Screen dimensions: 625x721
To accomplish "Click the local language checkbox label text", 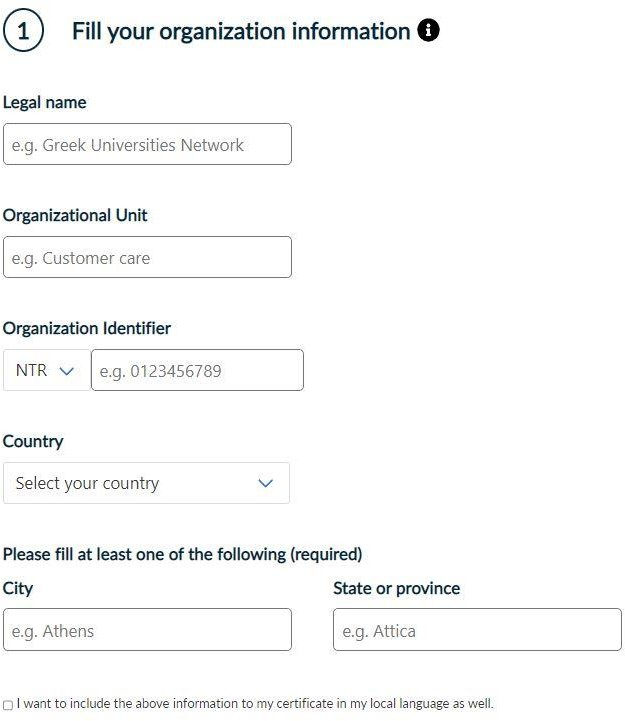I will coord(255,704).
